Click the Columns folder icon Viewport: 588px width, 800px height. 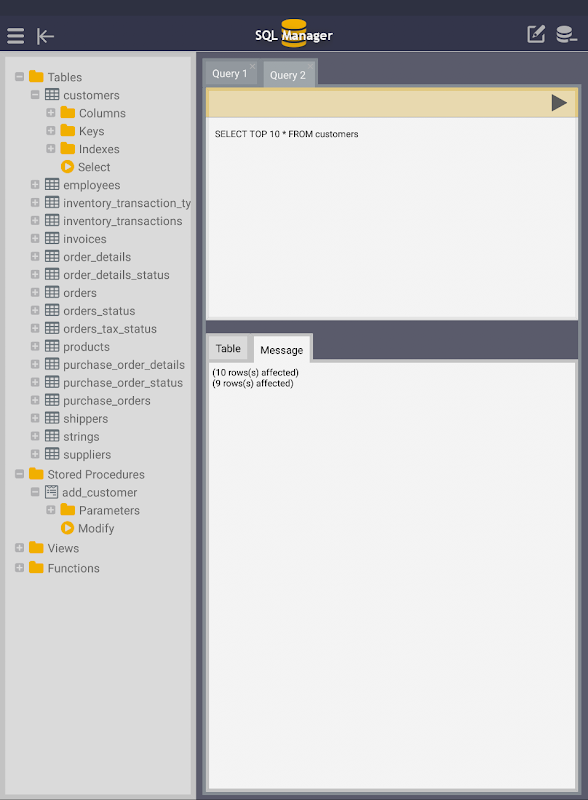coord(67,112)
